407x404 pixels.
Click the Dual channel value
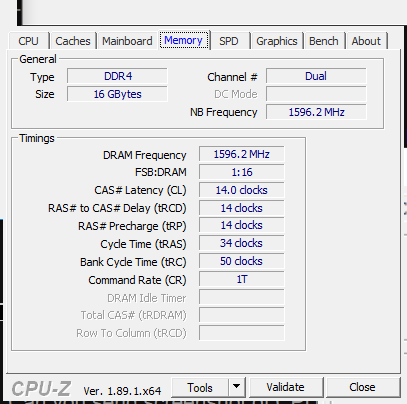(316, 76)
